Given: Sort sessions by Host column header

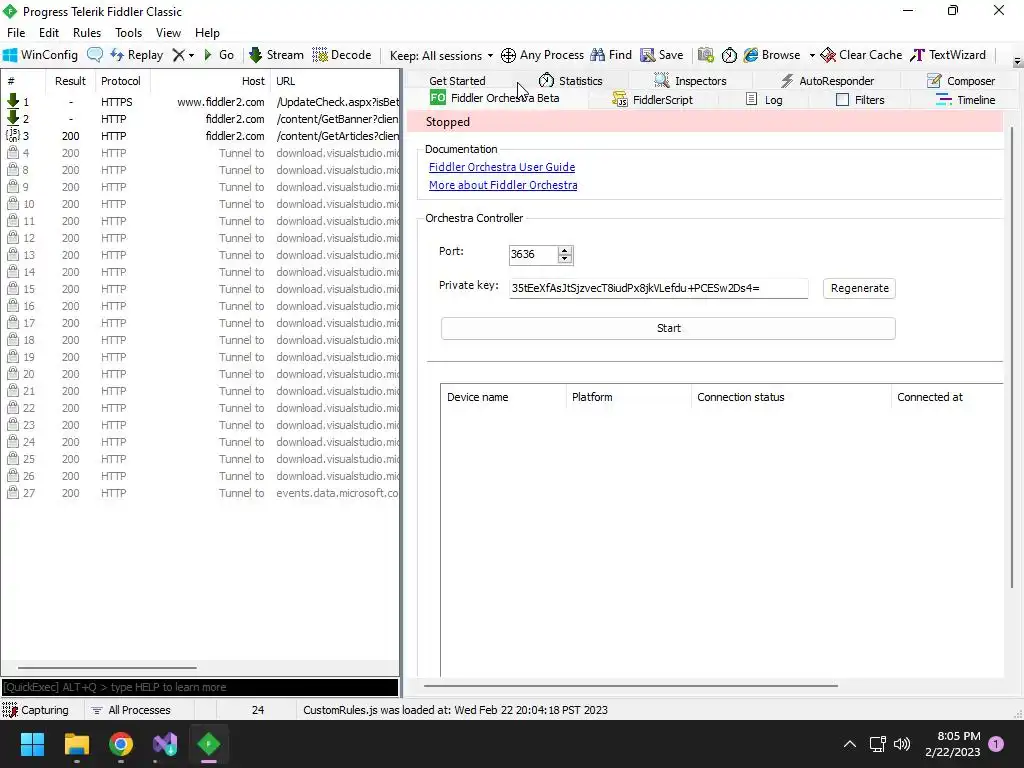Looking at the screenshot, I should [210, 81].
